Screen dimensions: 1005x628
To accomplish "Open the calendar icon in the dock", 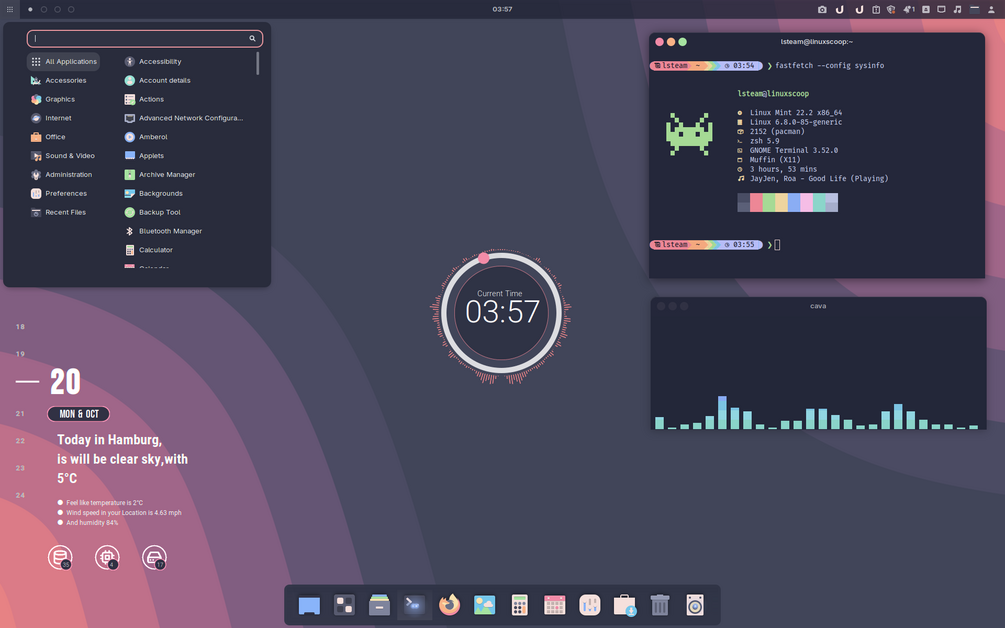I will click(554, 605).
